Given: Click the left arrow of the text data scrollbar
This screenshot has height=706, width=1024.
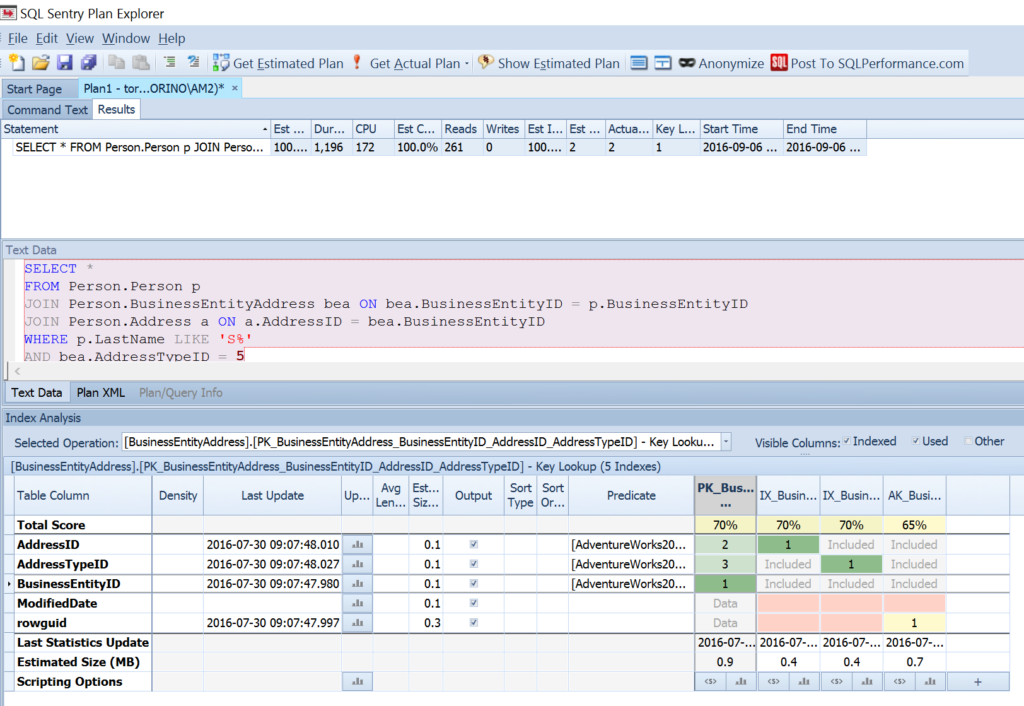Looking at the screenshot, I should pyautogui.click(x=17, y=371).
